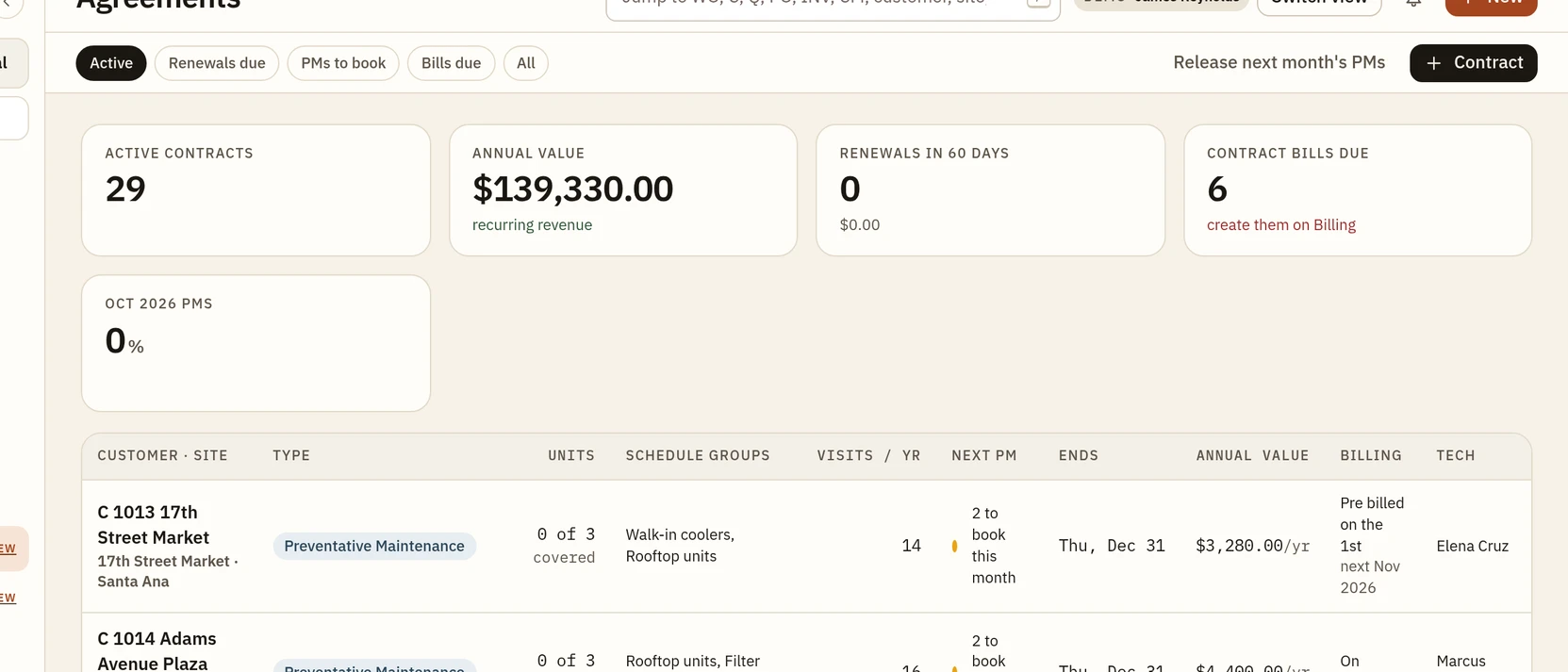Click the $139,330.00 annual value figure
The image size is (1568, 672).
(572, 189)
